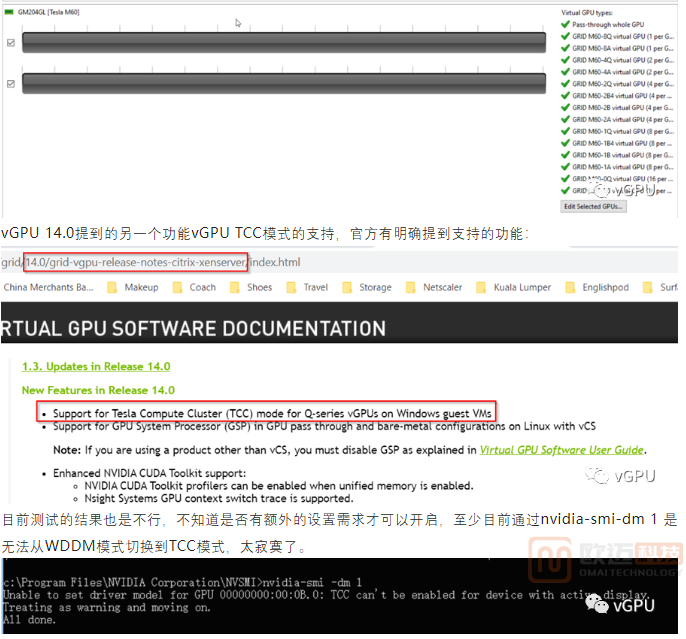Click the 'Treating as warning and moving on.' line
This screenshot has width=686, height=639.
pos(106,607)
